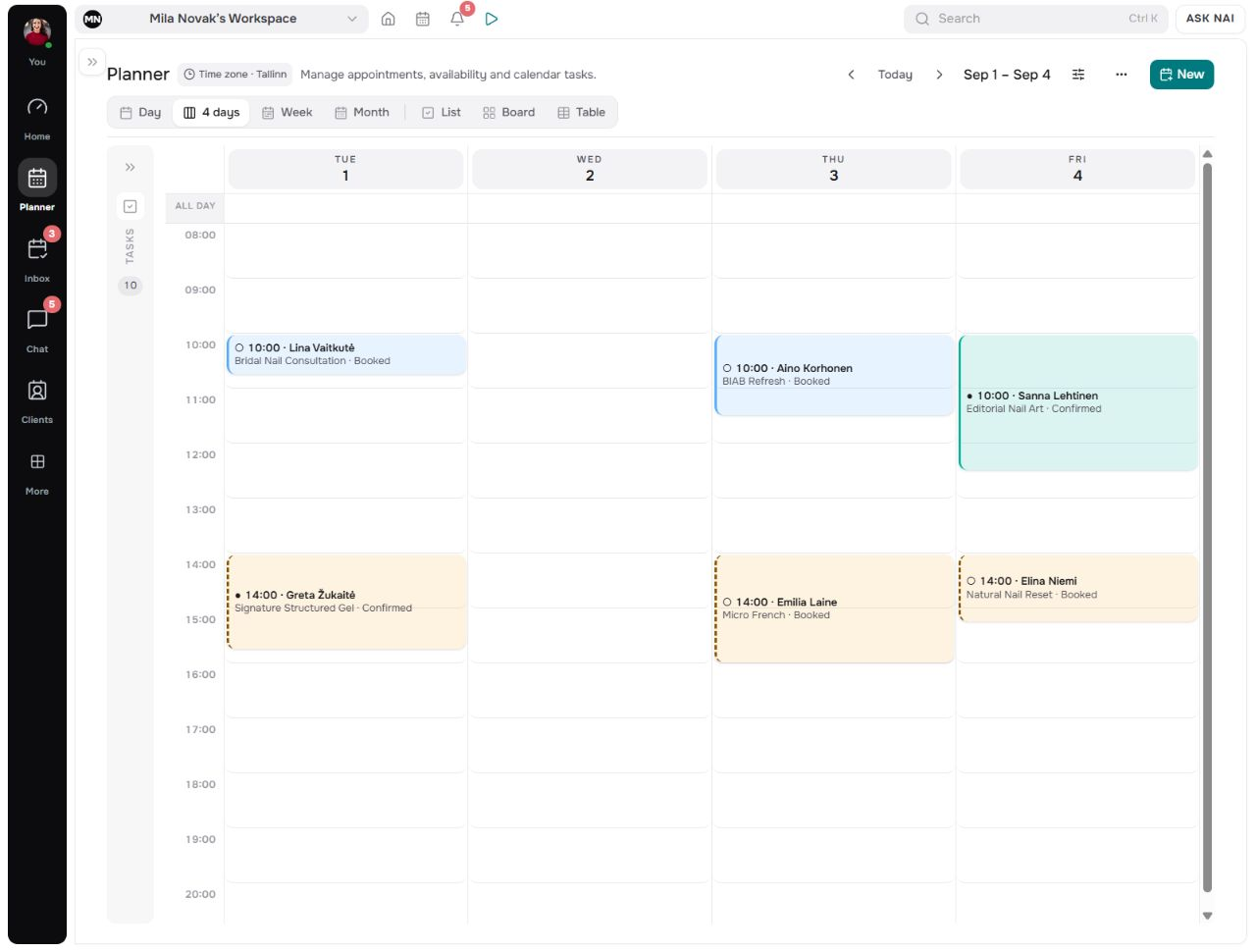Viewport: 1256px width, 952px height.
Task: Expand the tasks panel chevrons
Action: click(130, 168)
